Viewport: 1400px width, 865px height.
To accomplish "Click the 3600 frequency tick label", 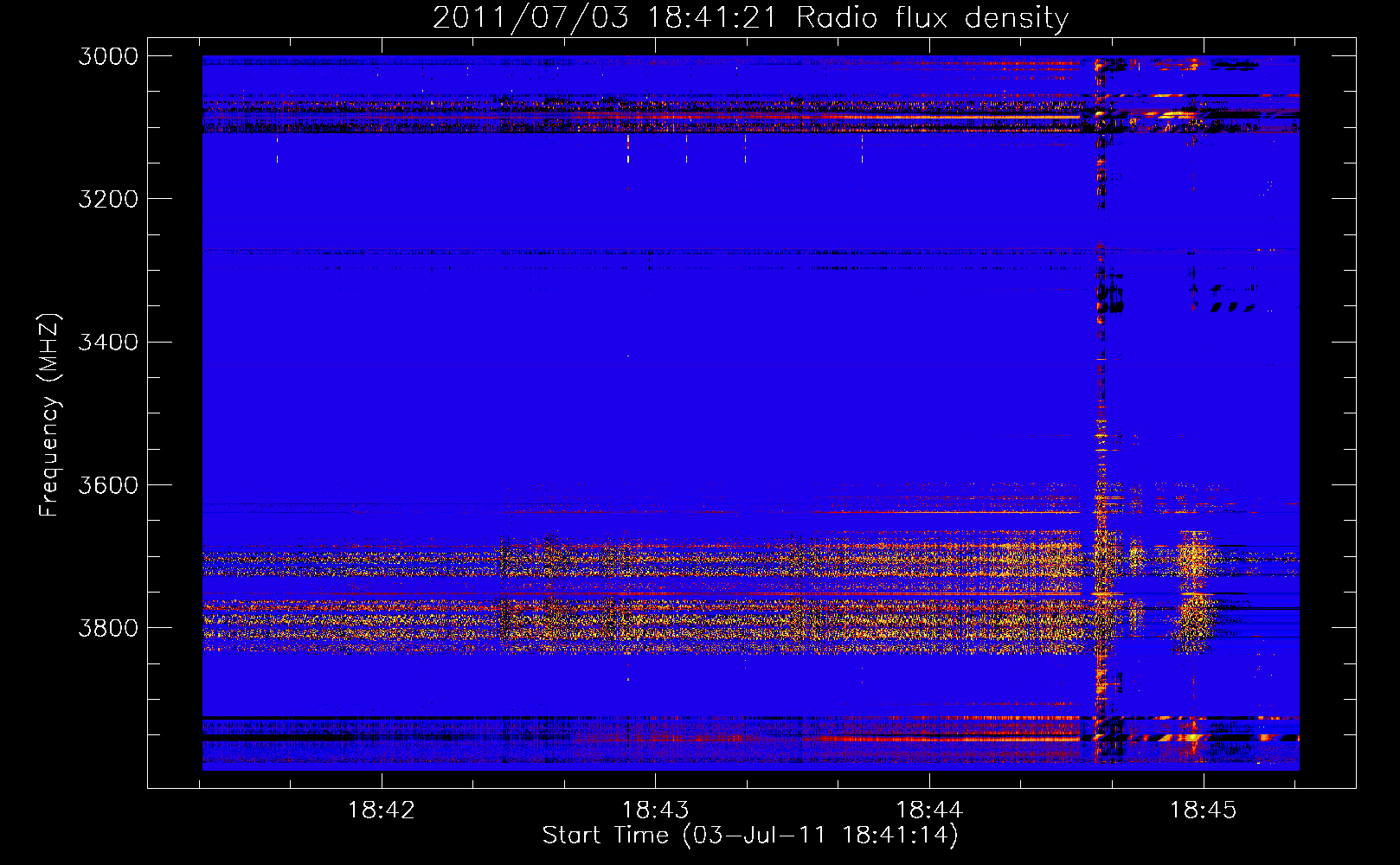I will coord(108,484).
